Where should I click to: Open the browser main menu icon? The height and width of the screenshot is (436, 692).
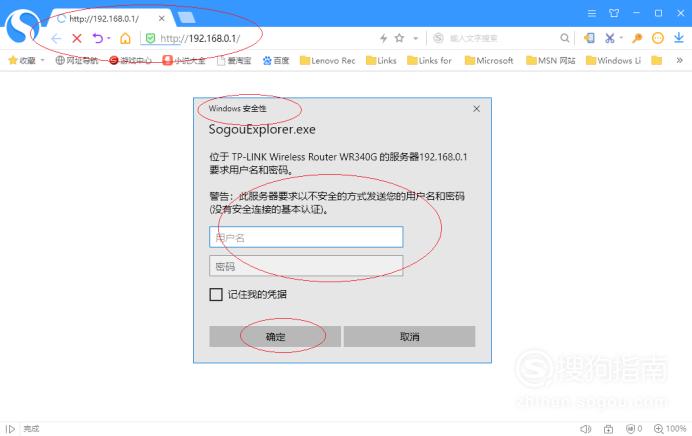click(592, 13)
